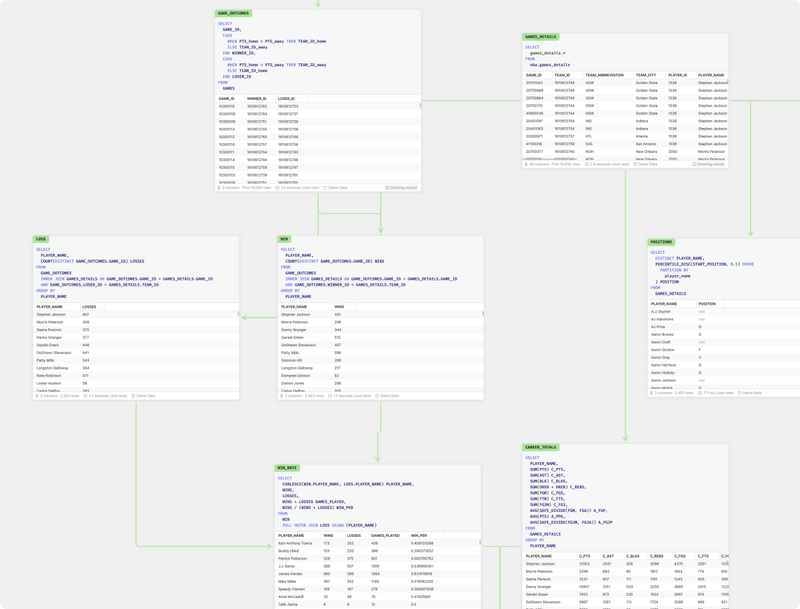Image resolution: width=800 pixels, height=609 pixels.
Task: Click the Demo Data icon in POSITIONS footer
Action: (739, 393)
